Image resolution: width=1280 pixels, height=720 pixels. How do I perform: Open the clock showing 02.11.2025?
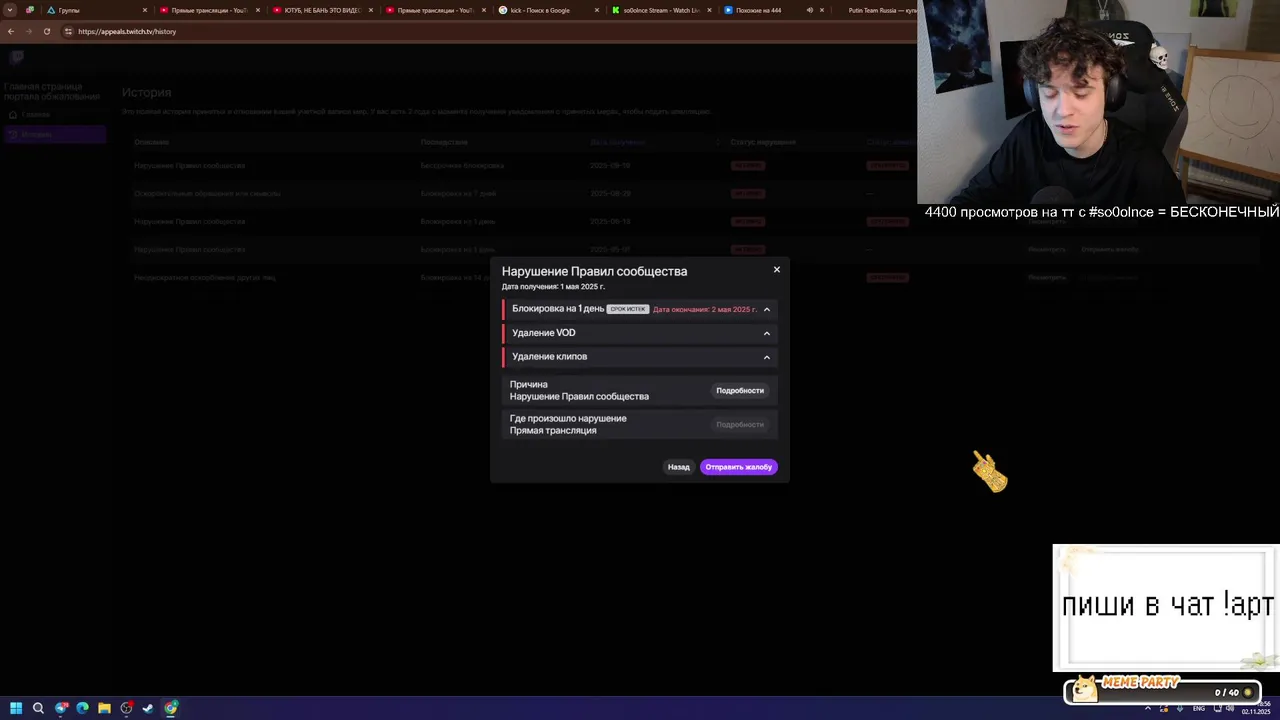click(1256, 708)
